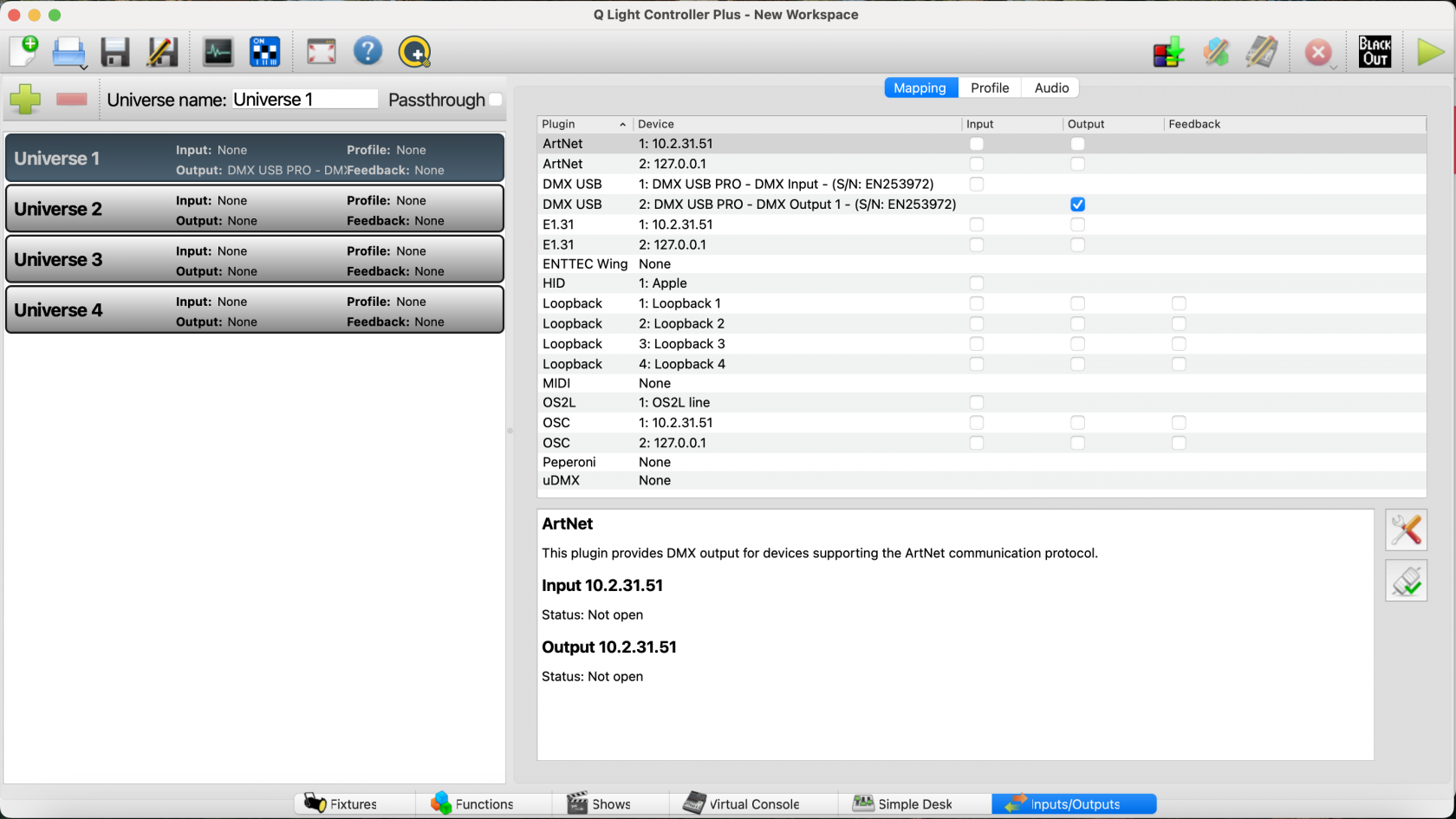Save the workspace under a new name
The height and width of the screenshot is (819, 1456).
[161, 52]
